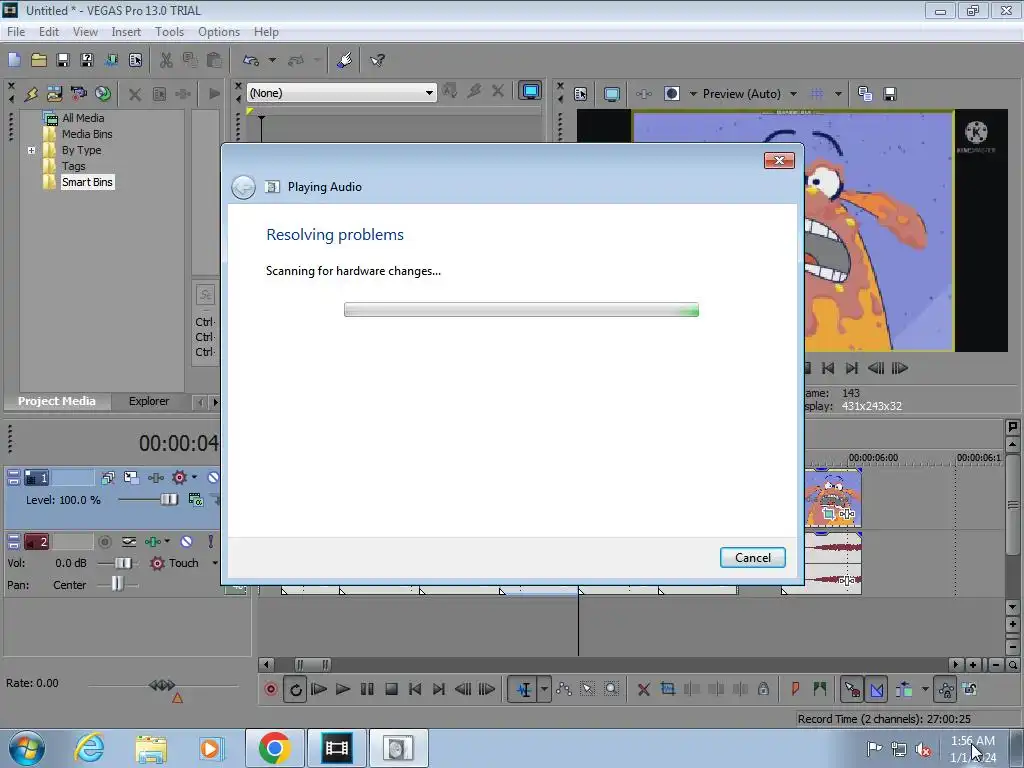Click the Render As toolbar icon
Viewport: 1024px width, 768px height.
pos(111,60)
